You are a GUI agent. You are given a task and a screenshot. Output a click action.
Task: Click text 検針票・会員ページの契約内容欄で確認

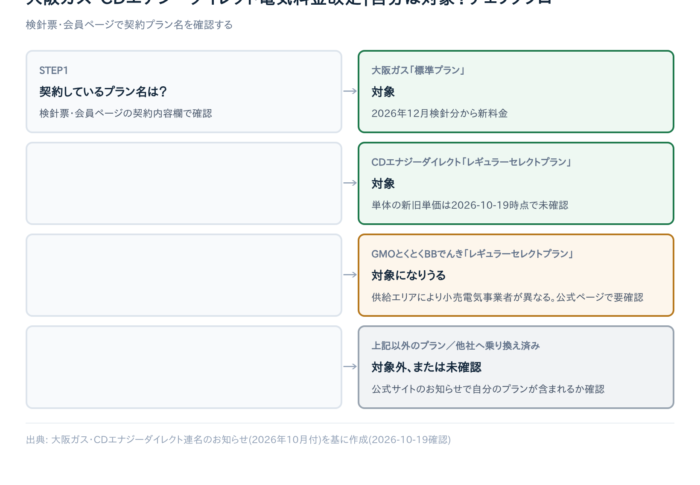point(125,113)
